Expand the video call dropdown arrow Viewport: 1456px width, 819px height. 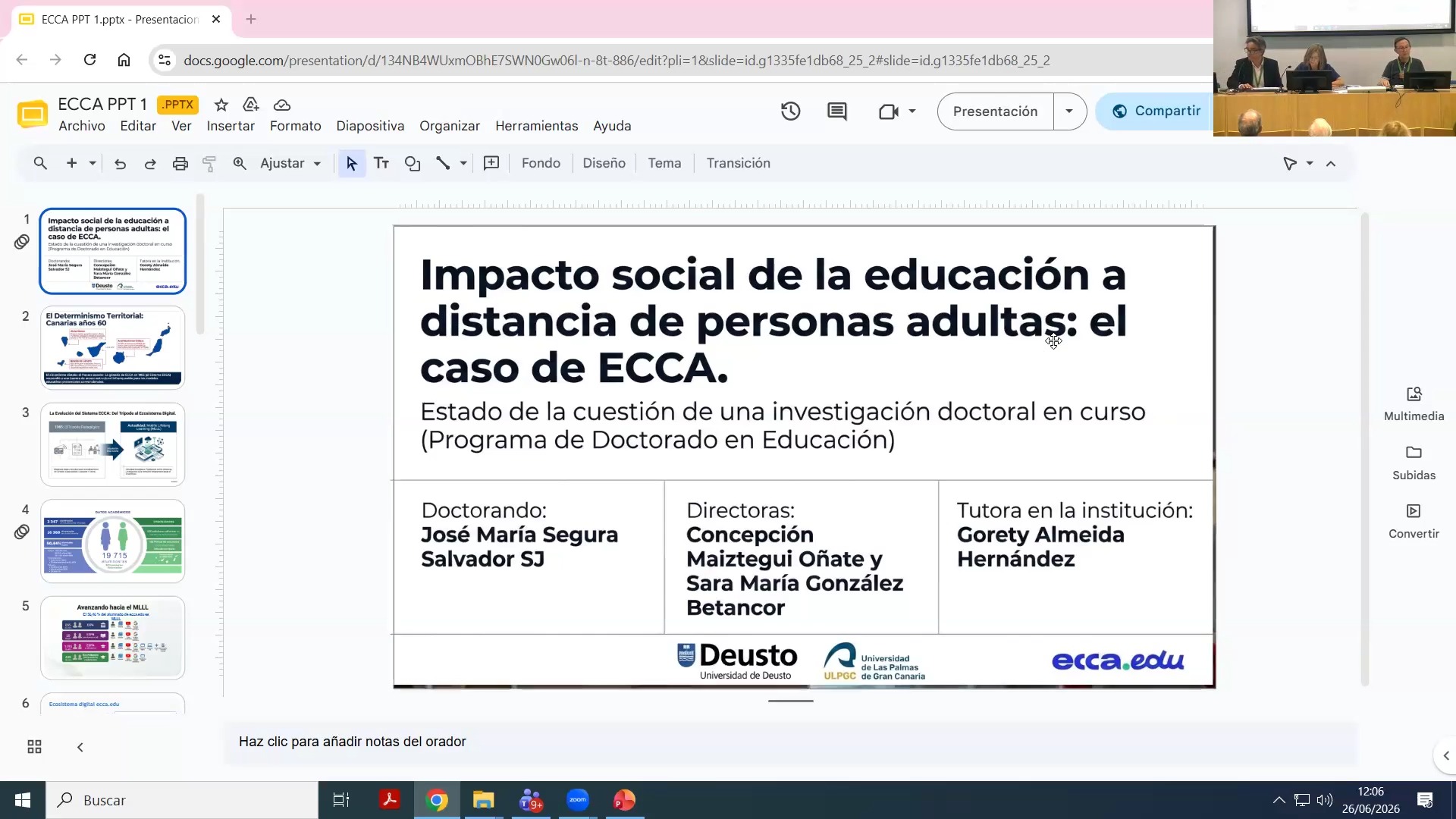(912, 111)
